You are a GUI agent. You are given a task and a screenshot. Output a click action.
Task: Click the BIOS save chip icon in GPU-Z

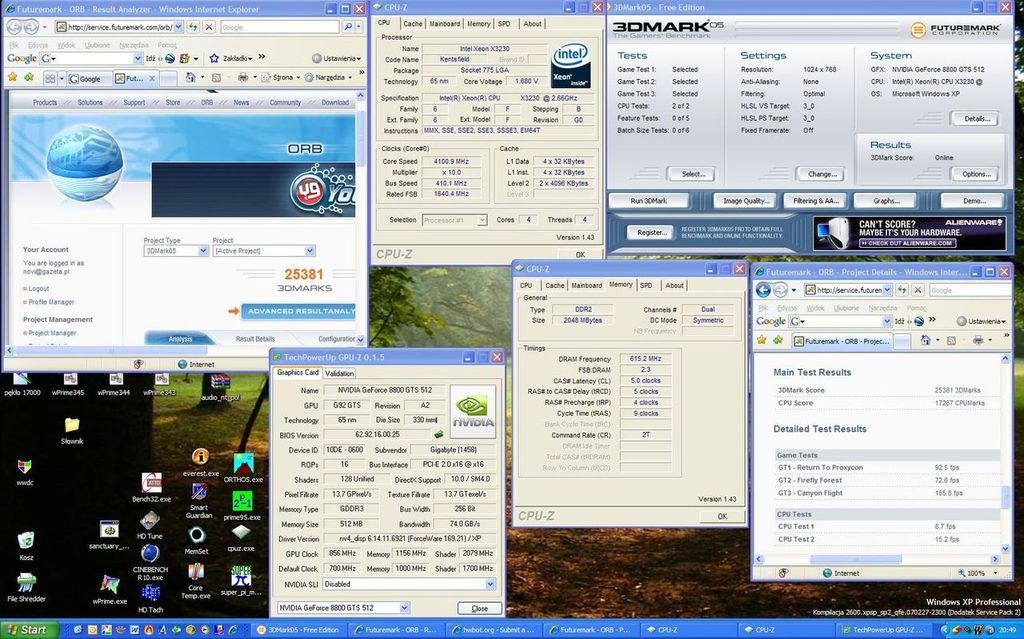coord(439,434)
